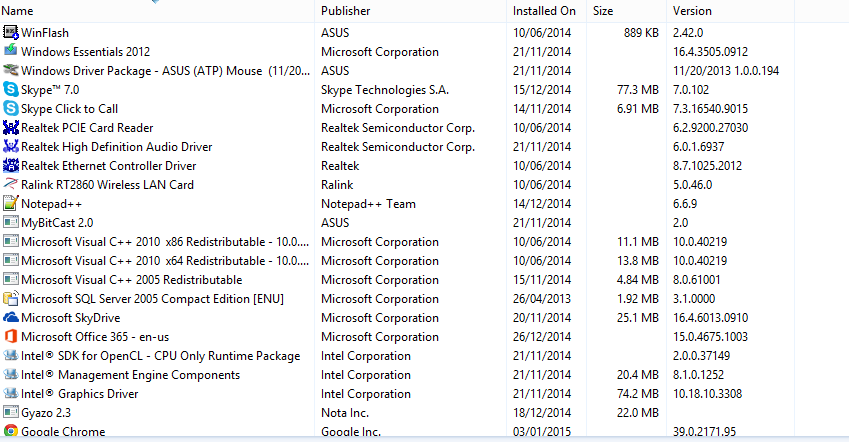849x442 pixels.
Task: Sort by Installed On date column
Action: (x=544, y=11)
